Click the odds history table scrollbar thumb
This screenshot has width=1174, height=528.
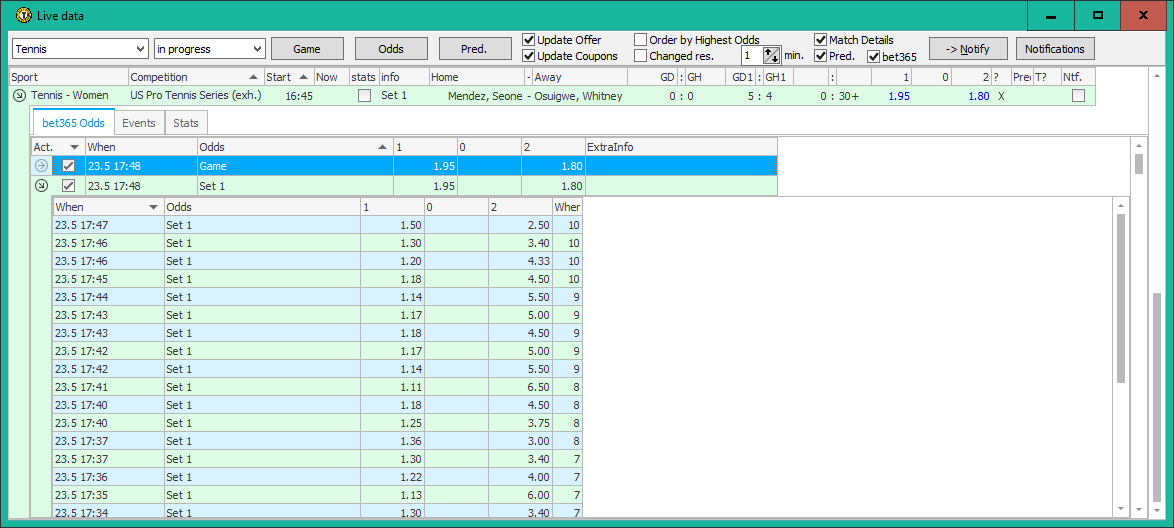click(x=1121, y=298)
